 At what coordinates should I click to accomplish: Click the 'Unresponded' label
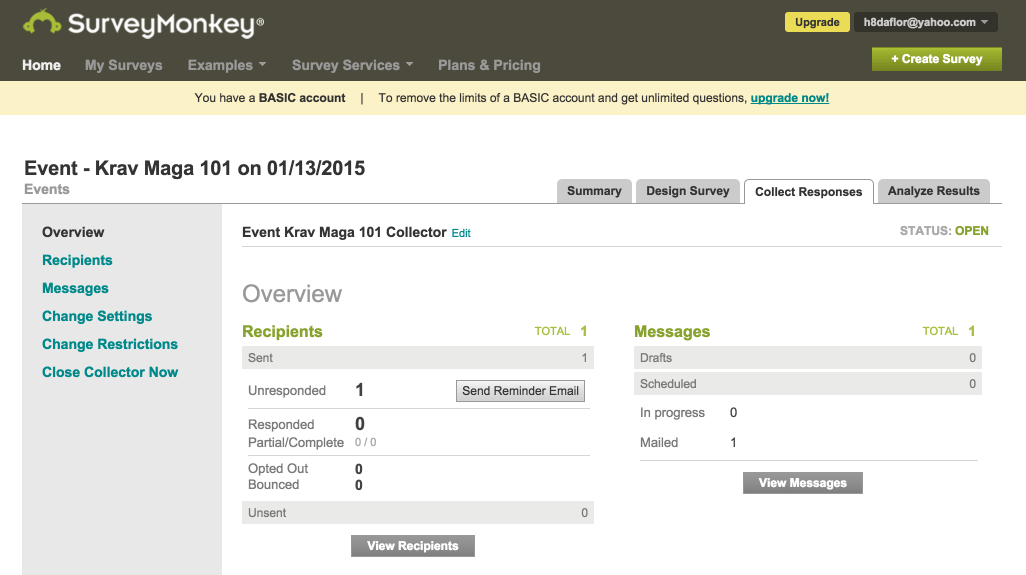pyautogui.click(x=287, y=391)
